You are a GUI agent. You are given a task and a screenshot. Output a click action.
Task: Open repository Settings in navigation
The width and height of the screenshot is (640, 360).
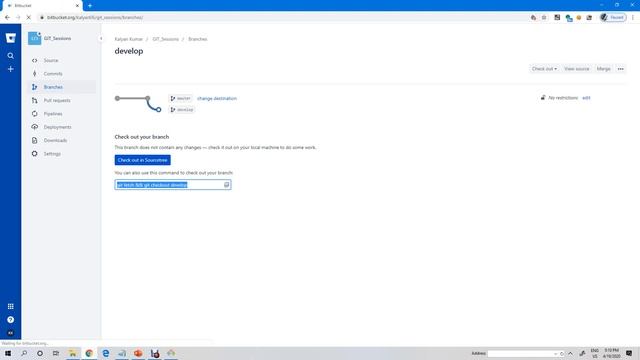[x=52, y=154]
